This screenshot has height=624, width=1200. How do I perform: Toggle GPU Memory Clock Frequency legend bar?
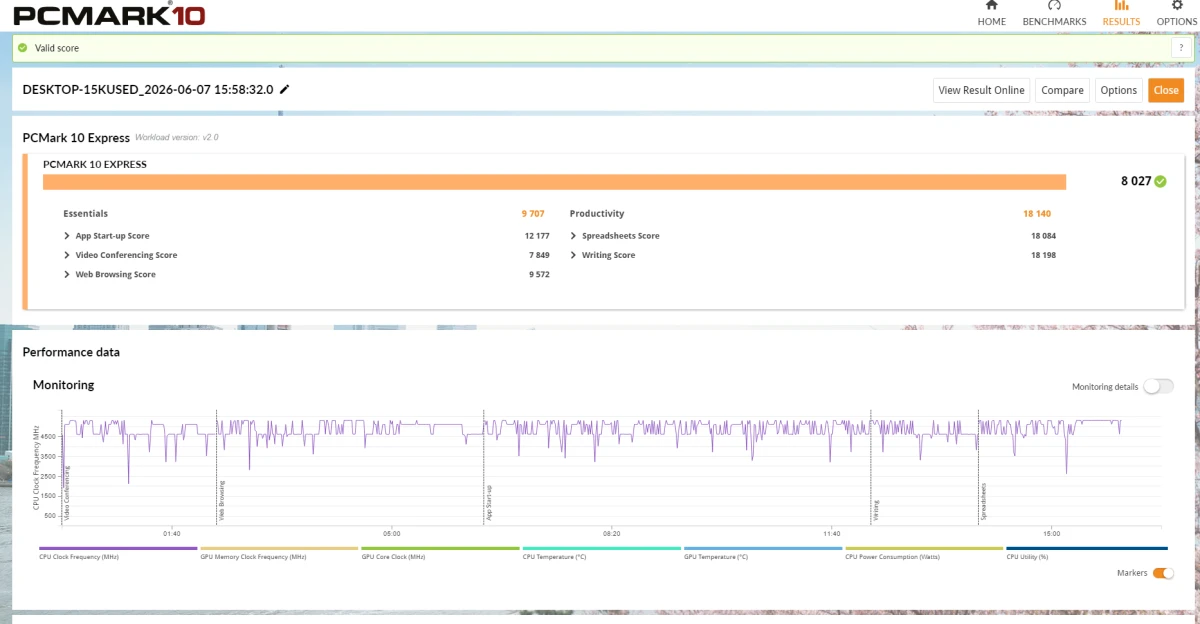coord(279,548)
